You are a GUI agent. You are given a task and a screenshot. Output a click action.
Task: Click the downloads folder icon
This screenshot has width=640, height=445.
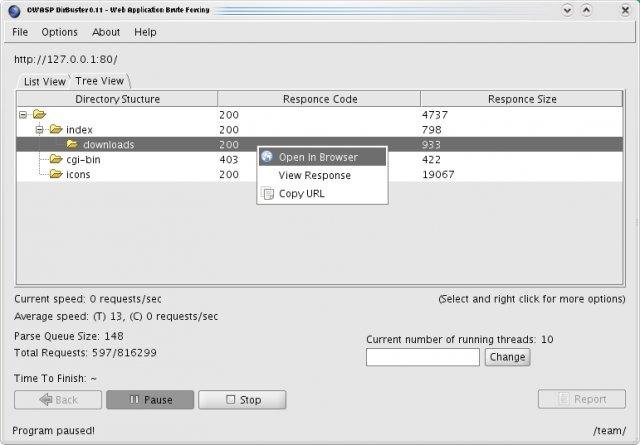[72, 144]
